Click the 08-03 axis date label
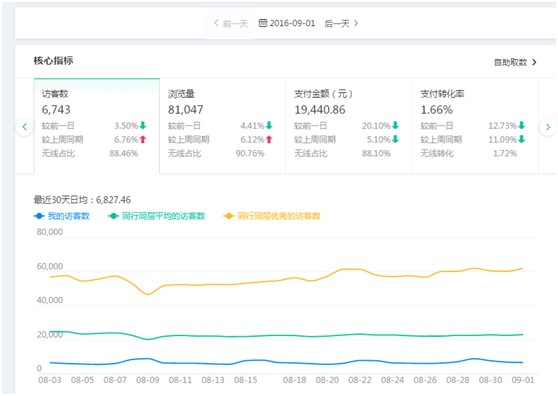 point(50,380)
